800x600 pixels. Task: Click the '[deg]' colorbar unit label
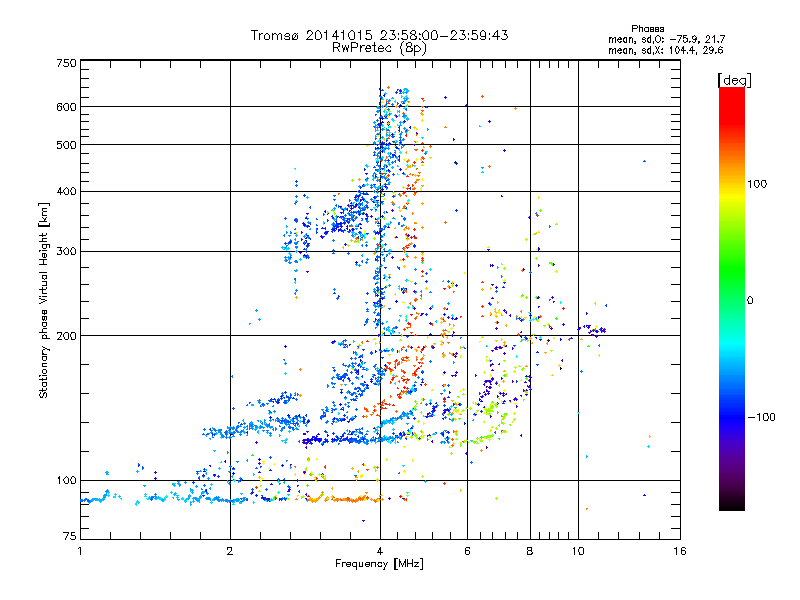coord(734,80)
